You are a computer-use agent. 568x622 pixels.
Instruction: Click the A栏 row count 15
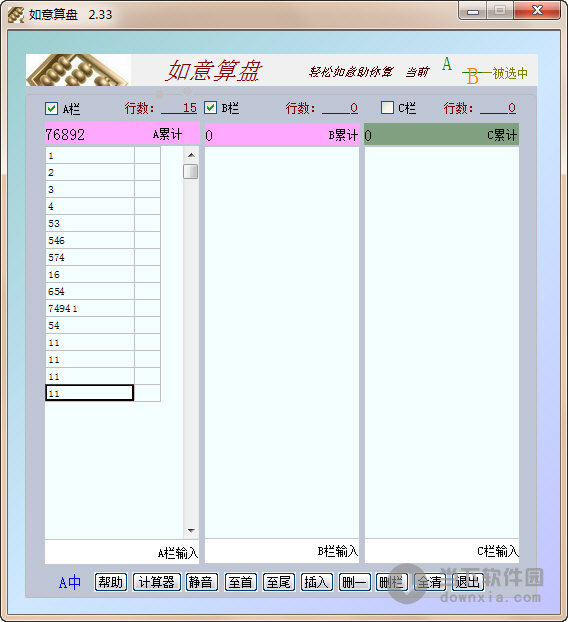(x=179, y=108)
